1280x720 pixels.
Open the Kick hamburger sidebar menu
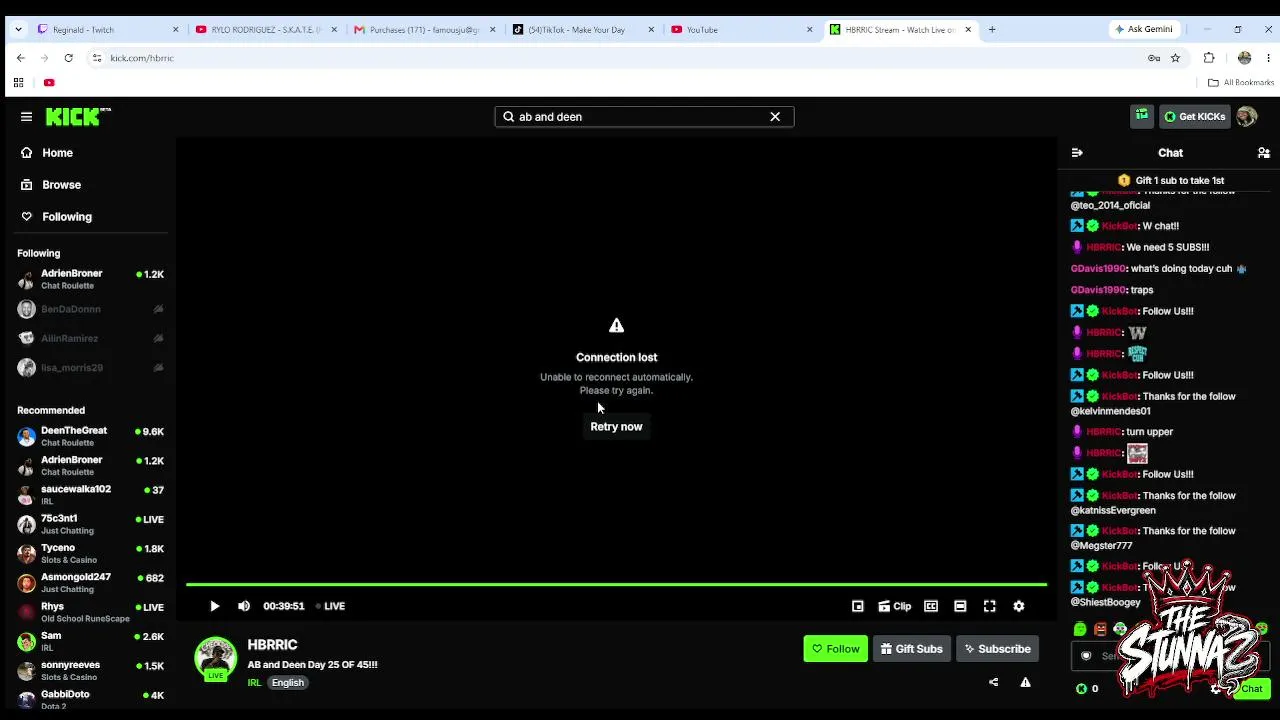(27, 117)
